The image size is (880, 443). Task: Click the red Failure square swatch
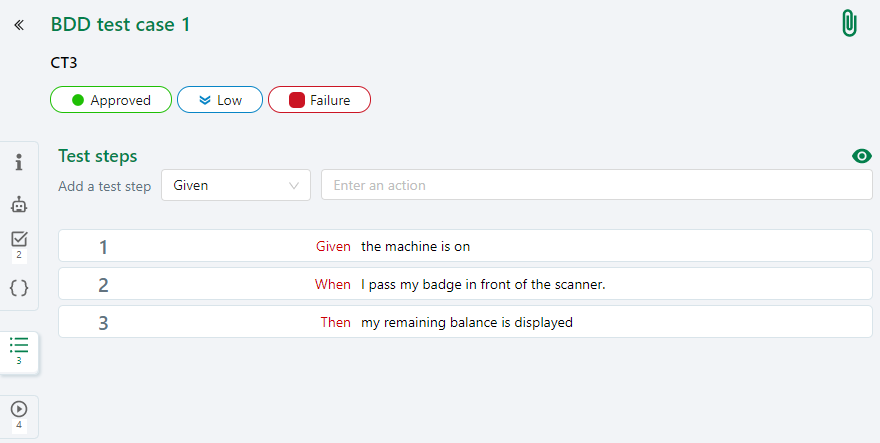click(x=297, y=100)
